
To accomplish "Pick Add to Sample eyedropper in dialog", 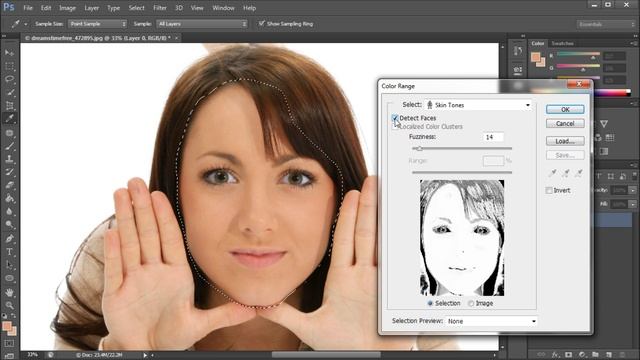I will (x=566, y=173).
